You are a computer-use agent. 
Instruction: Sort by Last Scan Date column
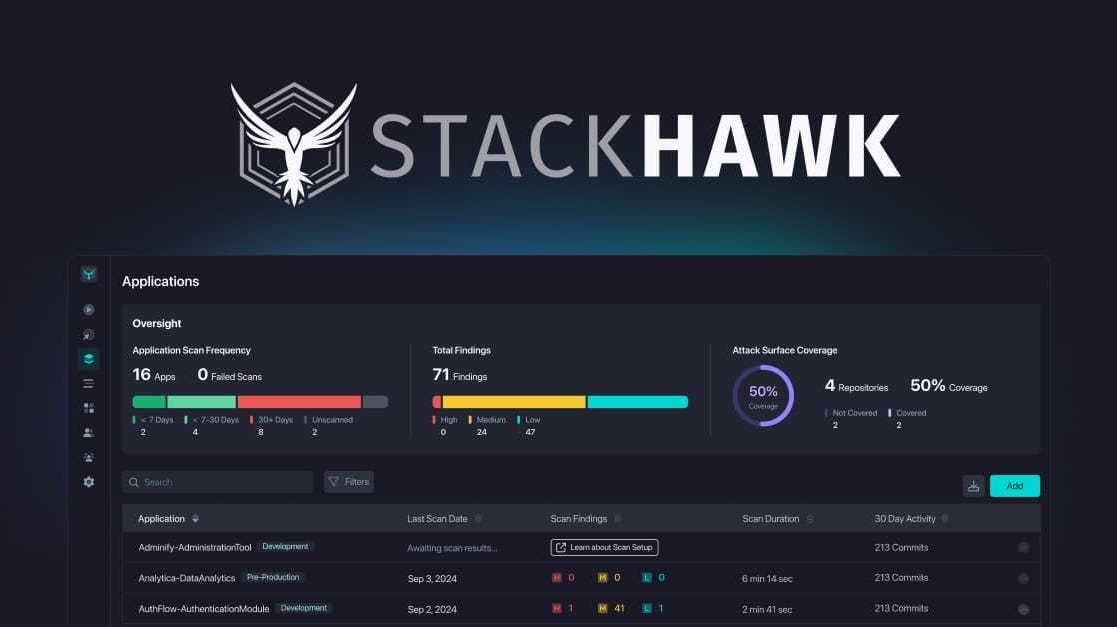pos(478,519)
